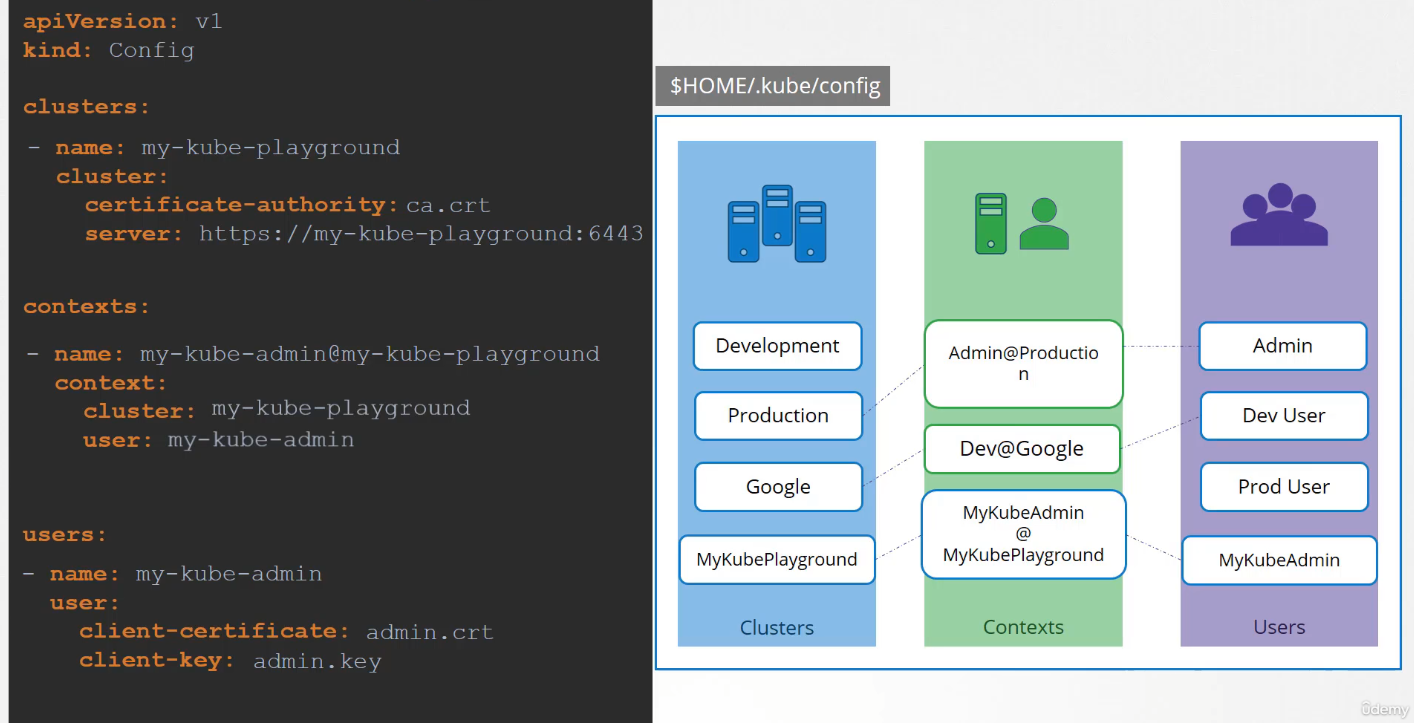Click the Clusters column footer label

[x=777, y=628]
